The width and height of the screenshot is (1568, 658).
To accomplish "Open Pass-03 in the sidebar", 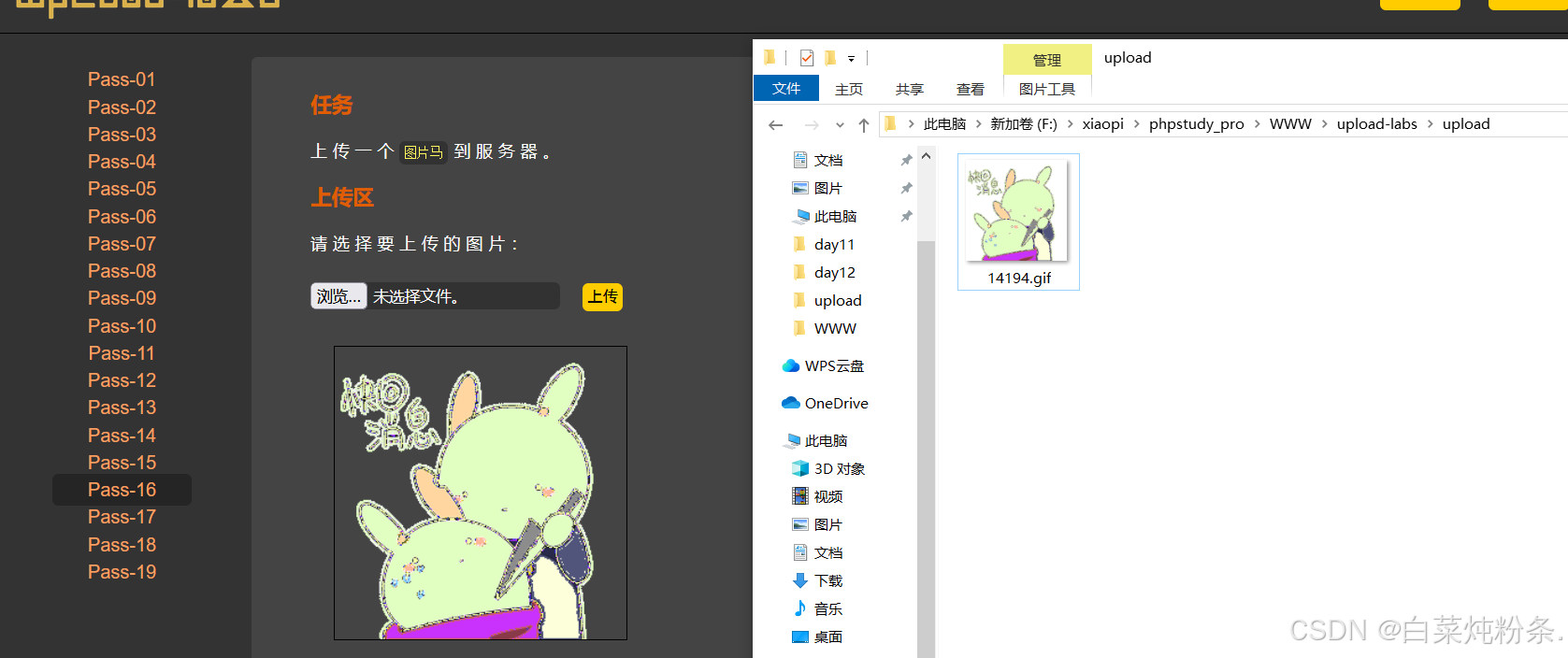I will click(x=122, y=135).
